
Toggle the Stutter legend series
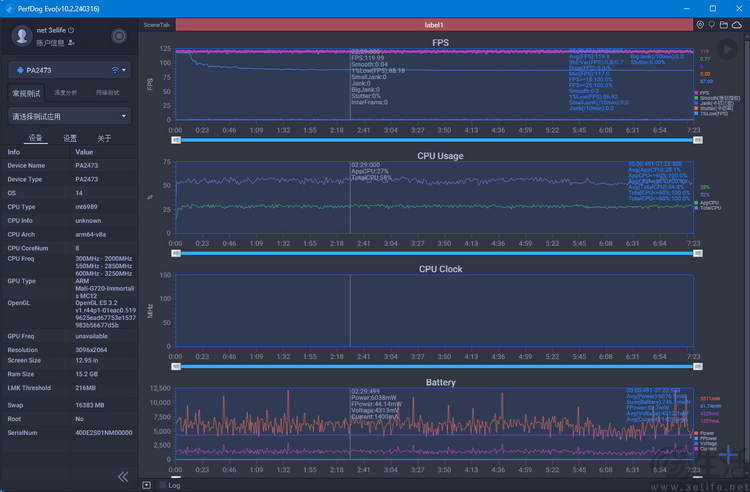[713, 109]
